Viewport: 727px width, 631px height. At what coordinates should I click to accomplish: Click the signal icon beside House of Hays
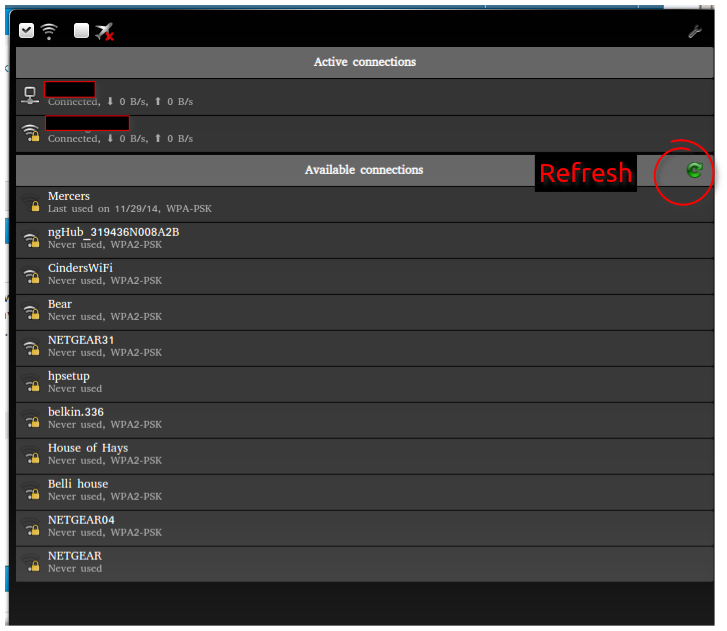tap(31, 456)
